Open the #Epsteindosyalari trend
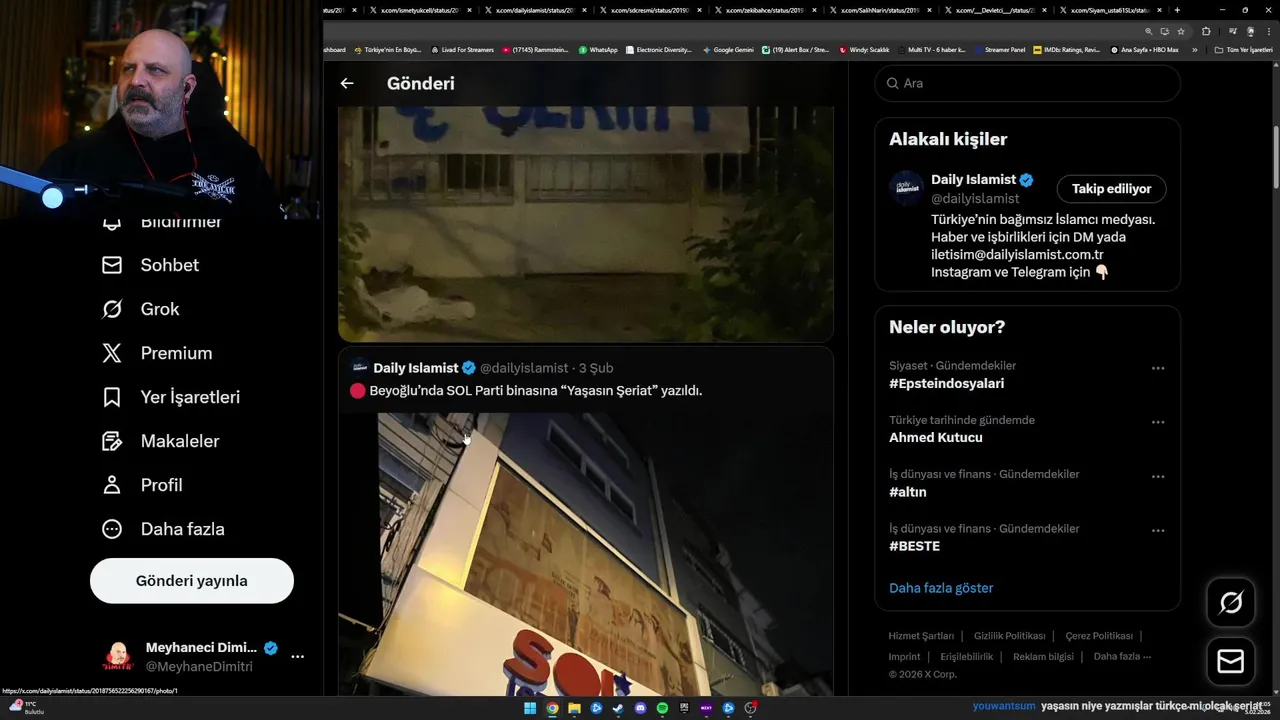Viewport: 1280px width, 720px height. point(946,384)
